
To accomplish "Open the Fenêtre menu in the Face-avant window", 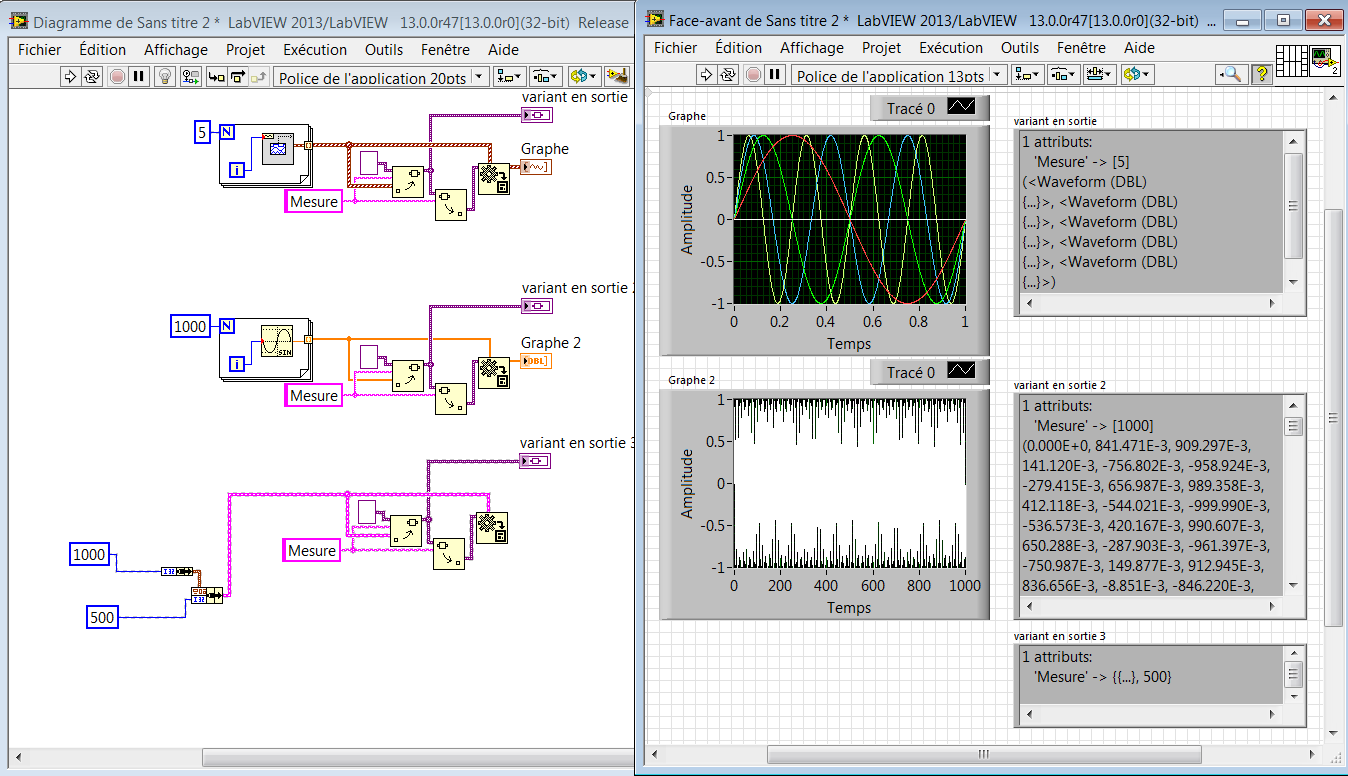I will click(x=1080, y=47).
